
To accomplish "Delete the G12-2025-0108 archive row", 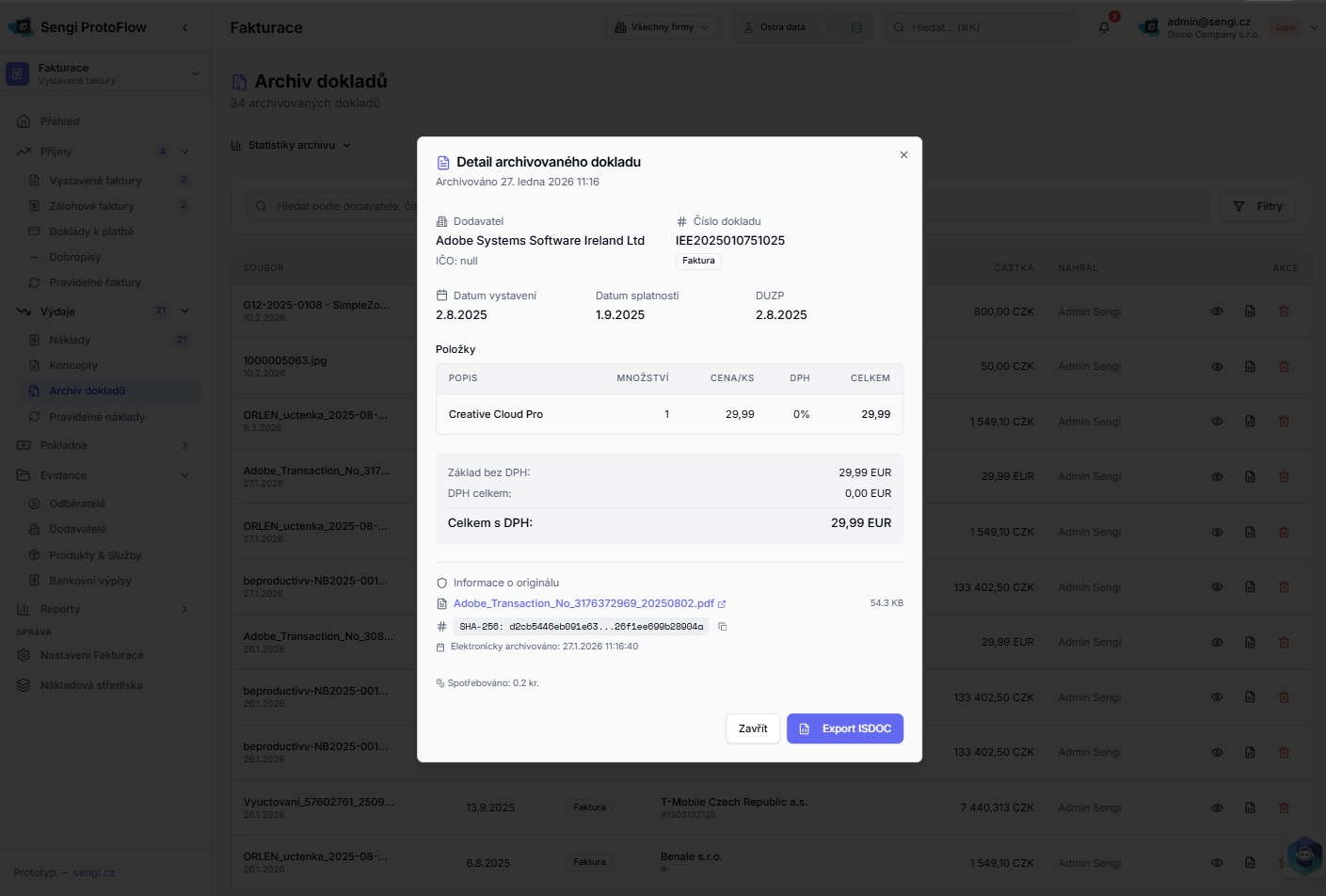I will click(1284, 312).
